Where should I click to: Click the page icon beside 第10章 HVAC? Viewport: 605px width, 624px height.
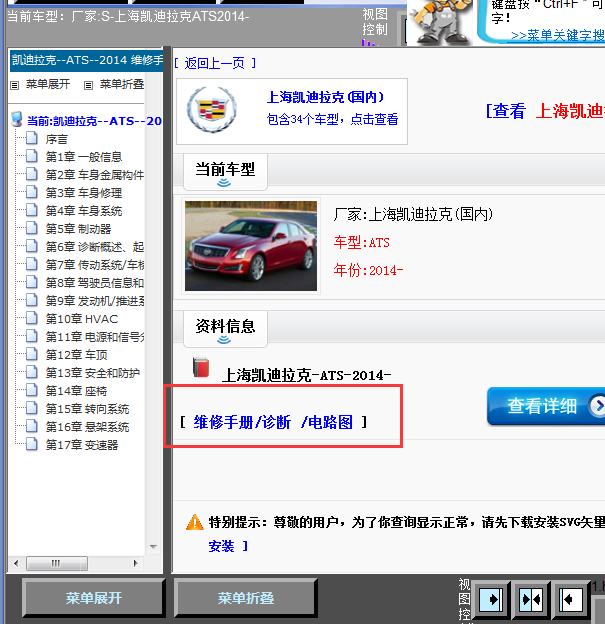tap(32, 318)
